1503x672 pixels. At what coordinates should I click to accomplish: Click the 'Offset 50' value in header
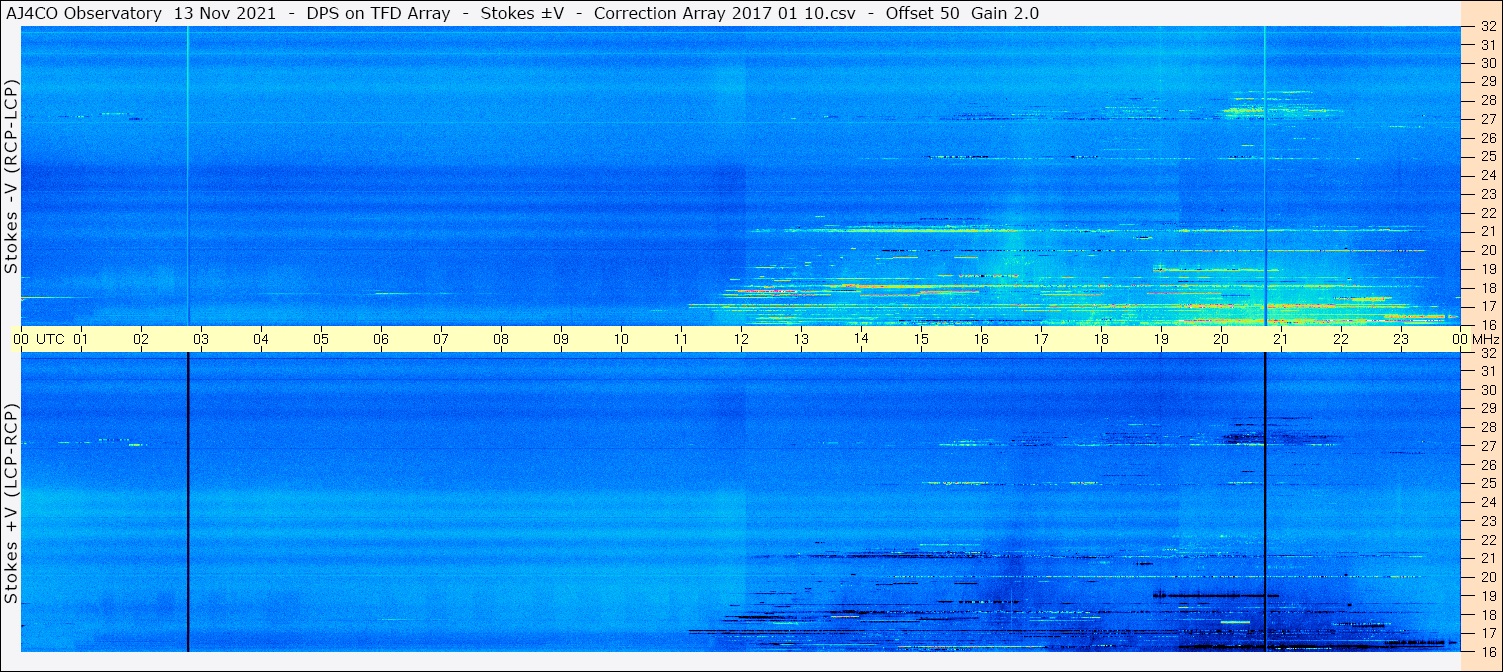(x=922, y=13)
